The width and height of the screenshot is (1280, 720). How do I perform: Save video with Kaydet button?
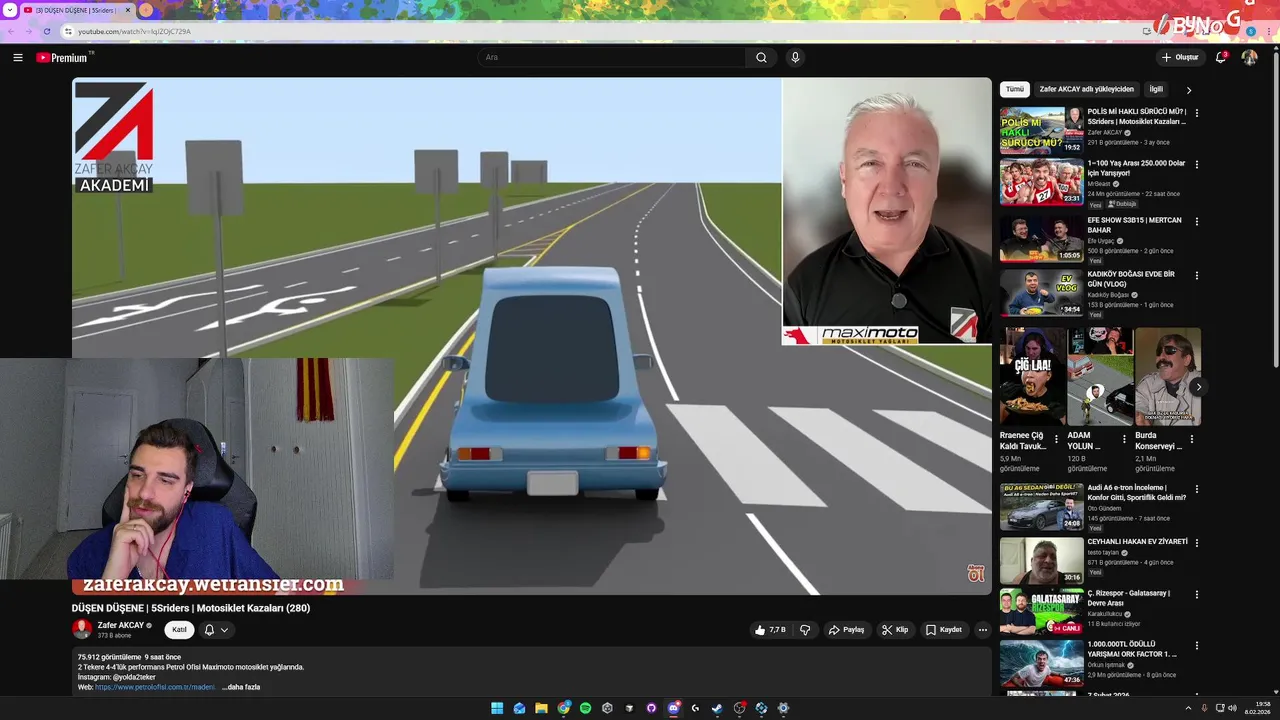(x=944, y=630)
